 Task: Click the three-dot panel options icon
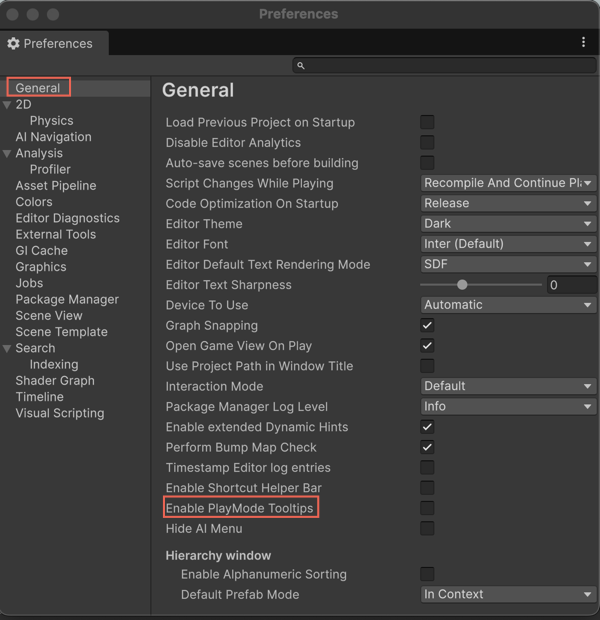coord(583,43)
